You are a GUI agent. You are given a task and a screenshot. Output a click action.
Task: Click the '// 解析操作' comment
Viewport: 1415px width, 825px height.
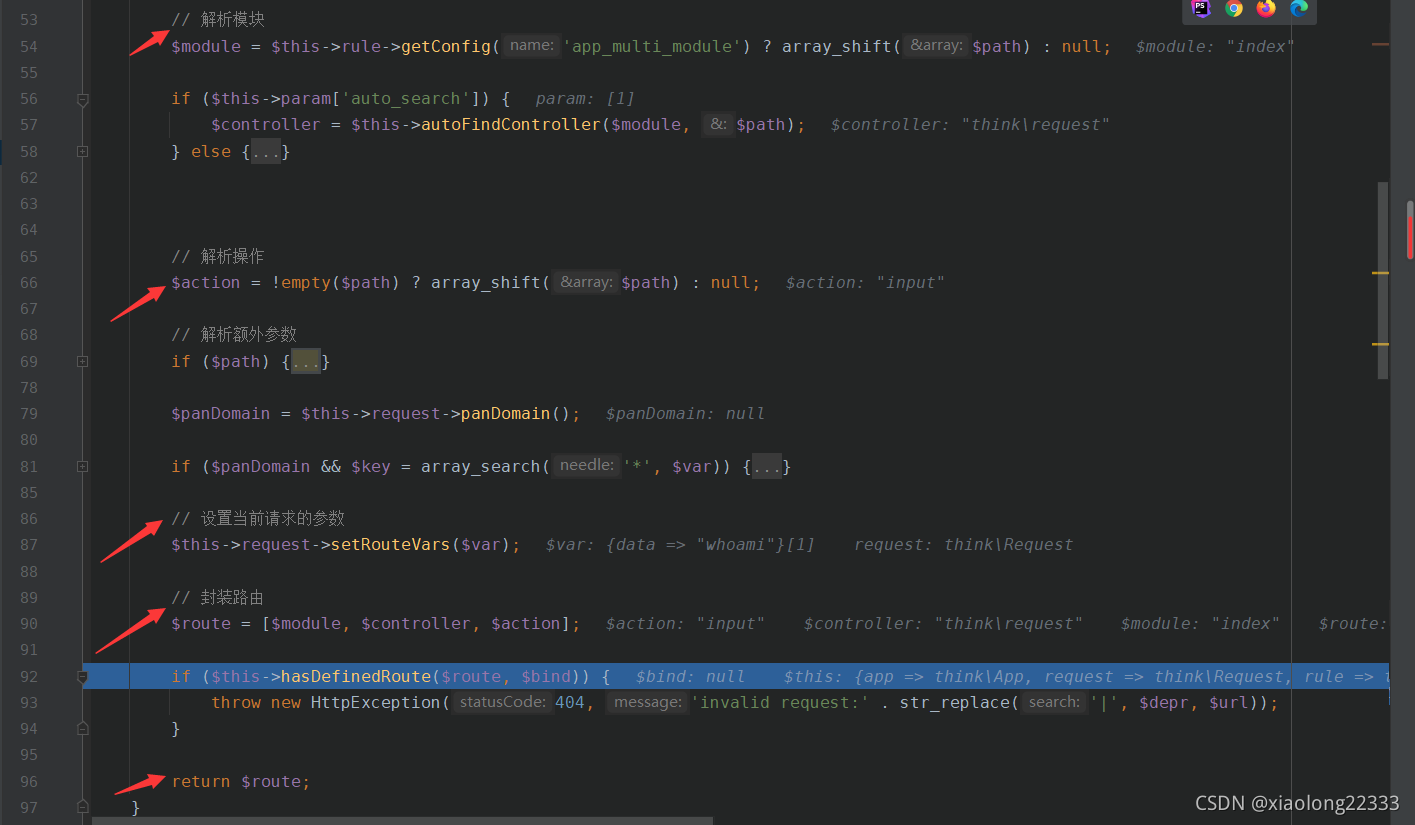218,257
